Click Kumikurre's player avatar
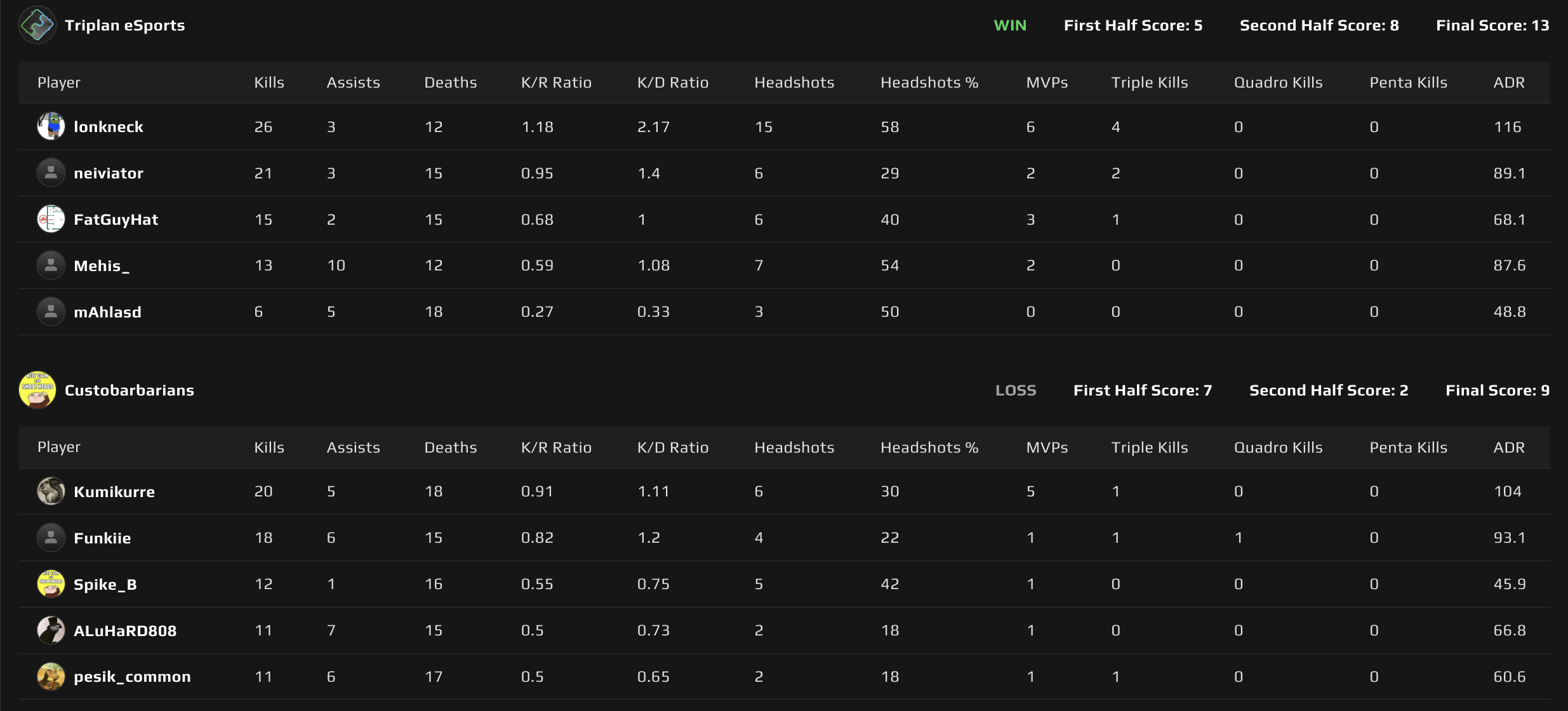 (51, 491)
